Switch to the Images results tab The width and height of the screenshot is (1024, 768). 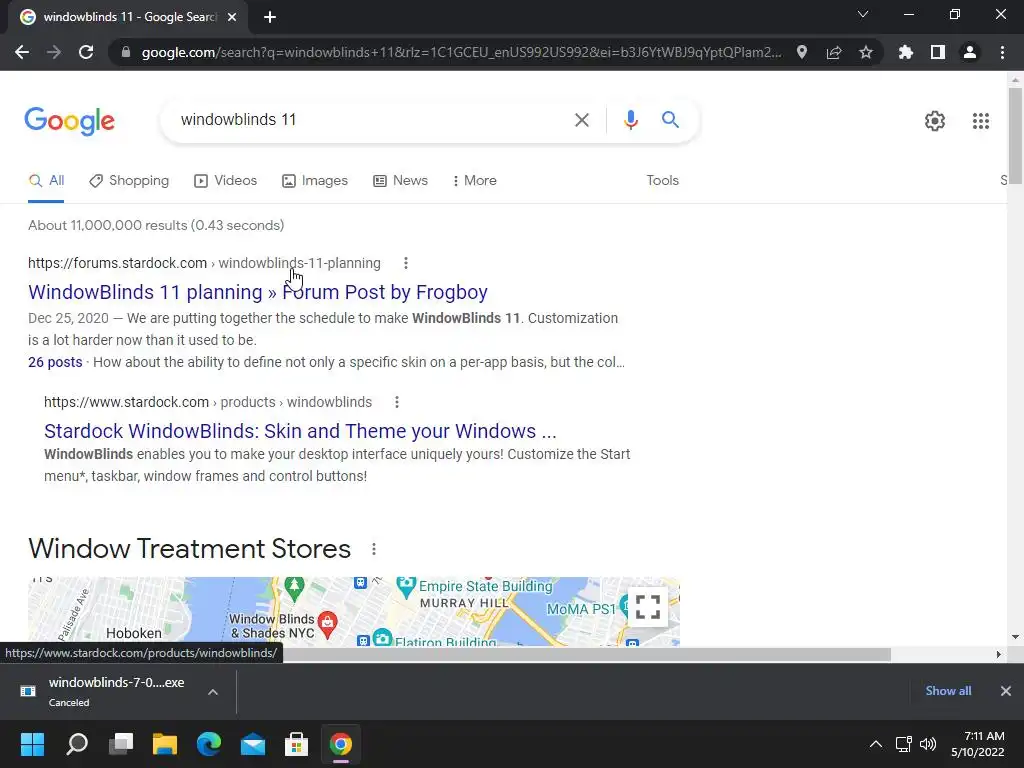tap(315, 181)
